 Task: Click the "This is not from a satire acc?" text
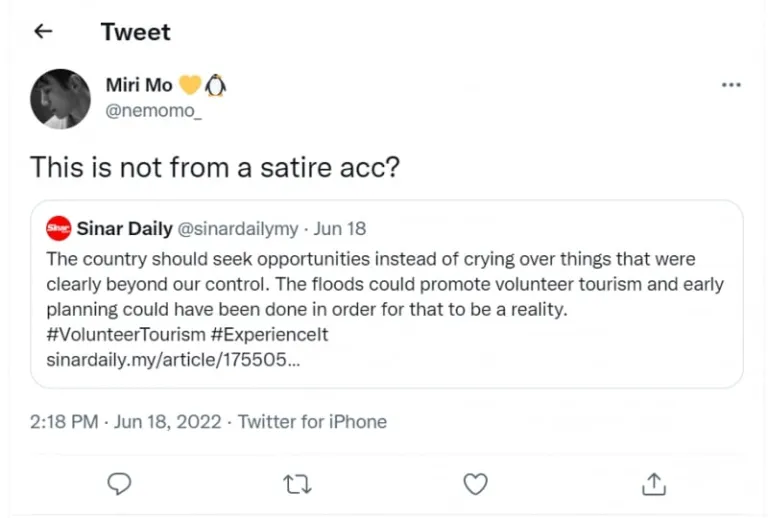click(215, 166)
